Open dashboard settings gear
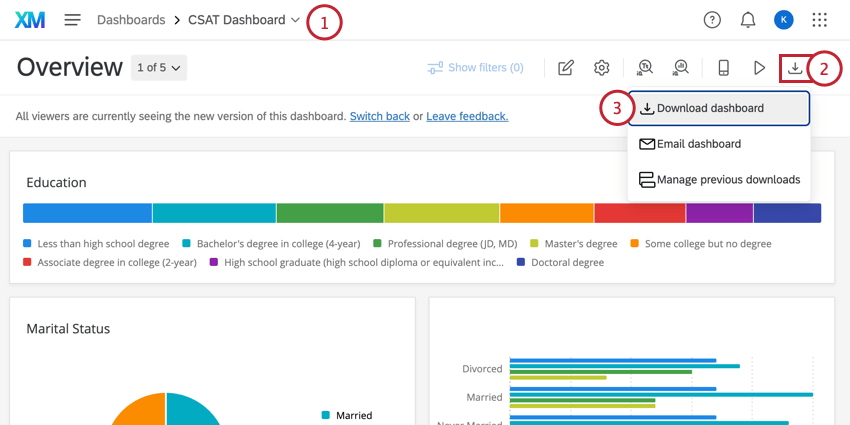The width and height of the screenshot is (850, 425). coord(602,68)
